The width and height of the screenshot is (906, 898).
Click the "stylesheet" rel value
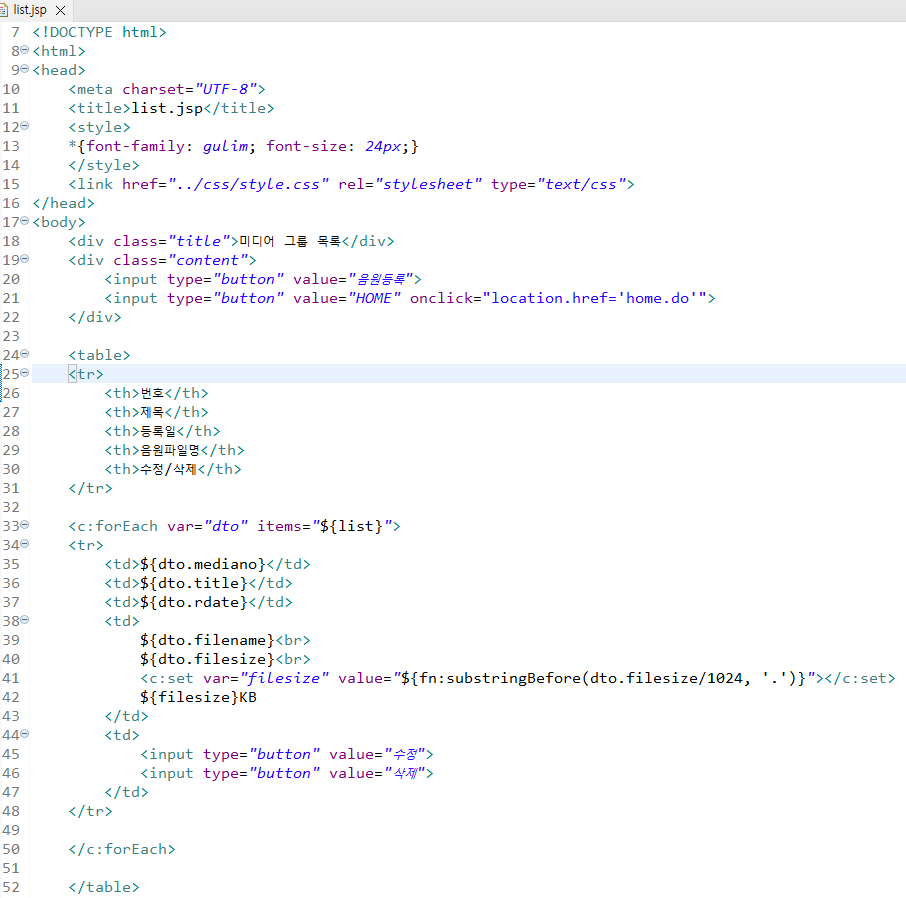[428, 184]
